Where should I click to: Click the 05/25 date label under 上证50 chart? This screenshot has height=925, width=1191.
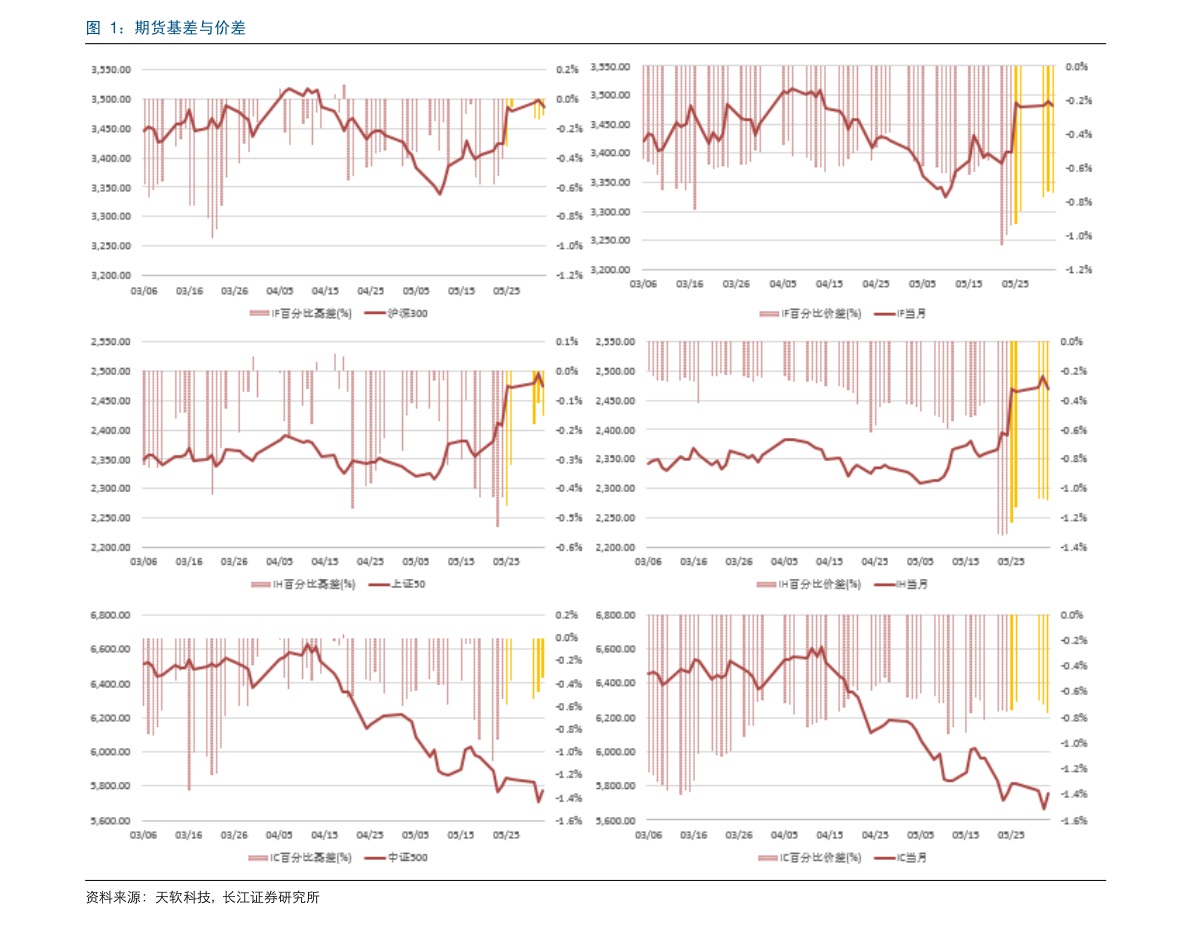tap(507, 562)
